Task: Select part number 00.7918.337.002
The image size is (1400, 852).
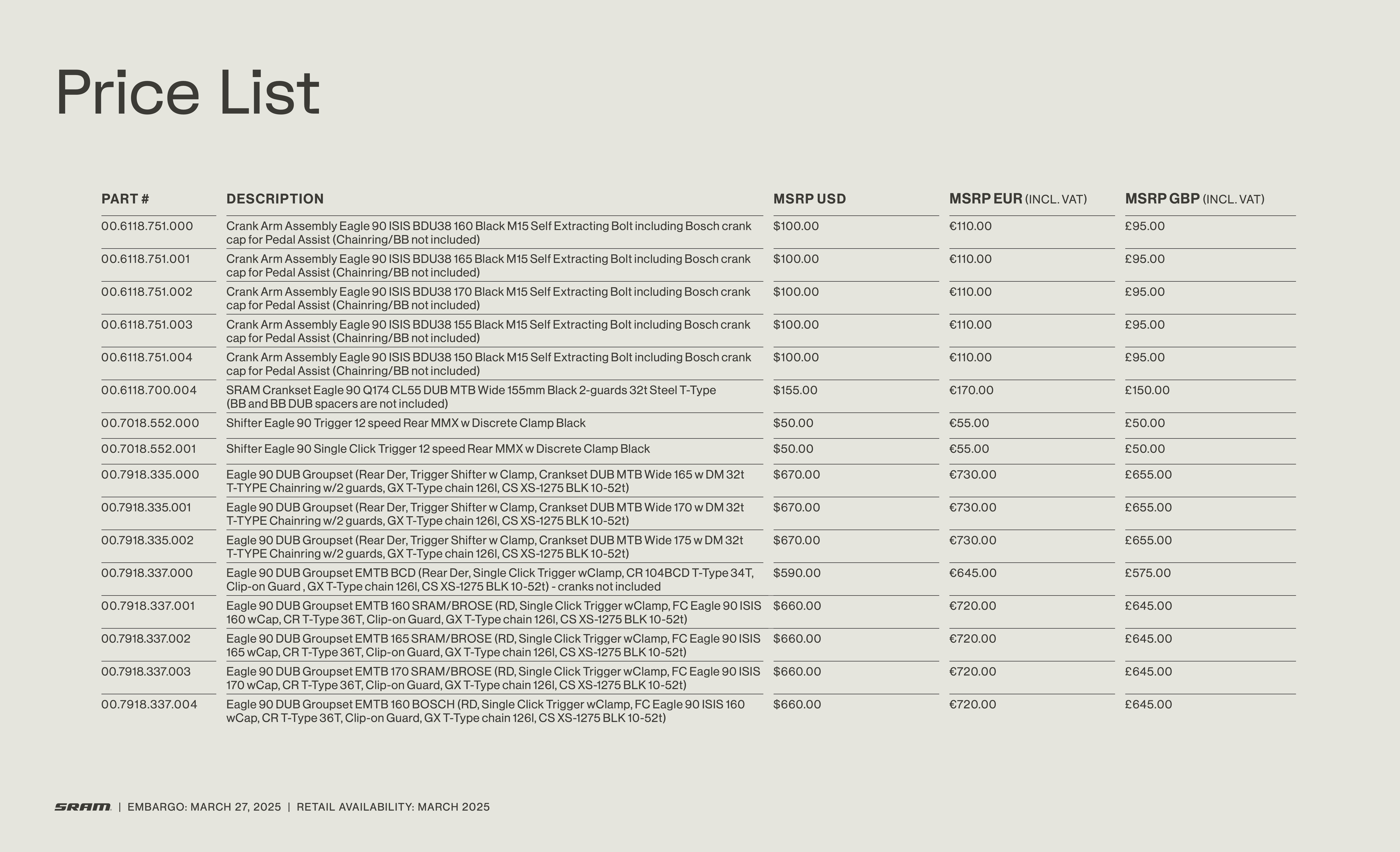Action: coord(146,639)
